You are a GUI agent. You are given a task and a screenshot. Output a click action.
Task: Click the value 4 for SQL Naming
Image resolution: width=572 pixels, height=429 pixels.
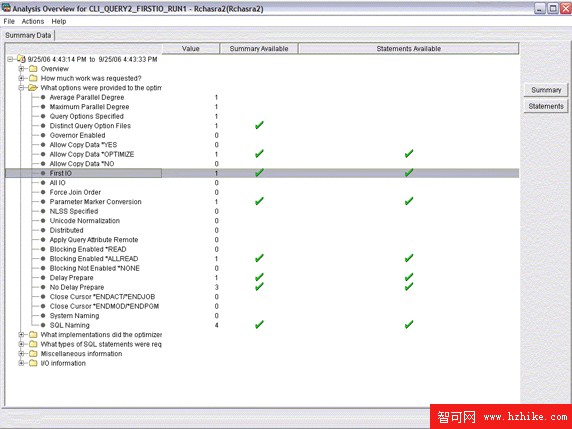216,325
